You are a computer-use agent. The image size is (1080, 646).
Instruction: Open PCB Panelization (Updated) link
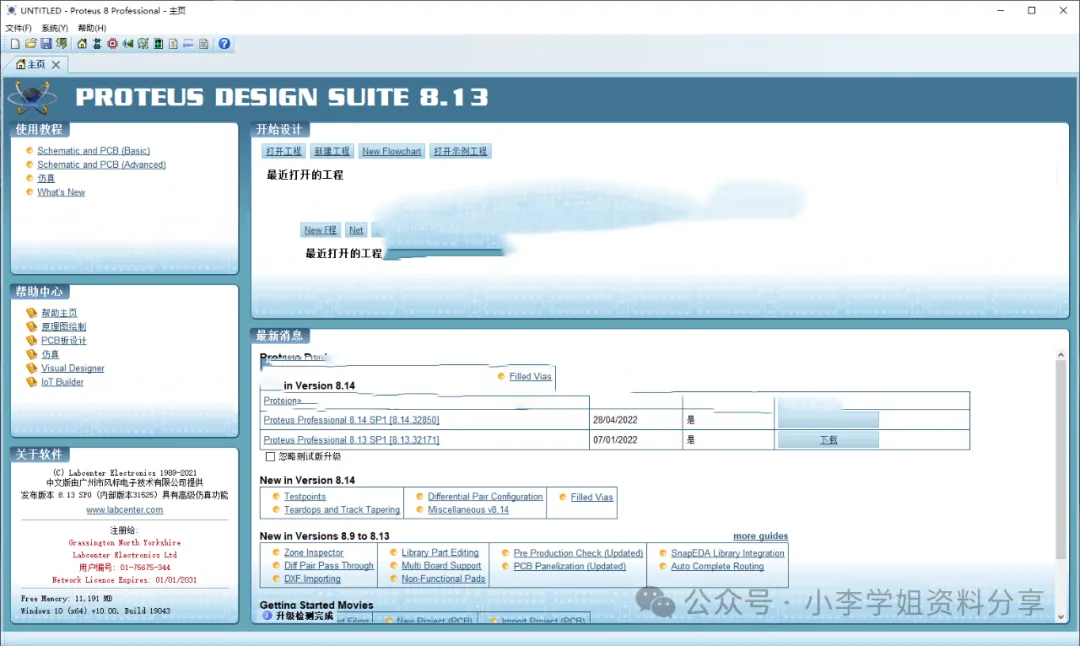(570, 566)
